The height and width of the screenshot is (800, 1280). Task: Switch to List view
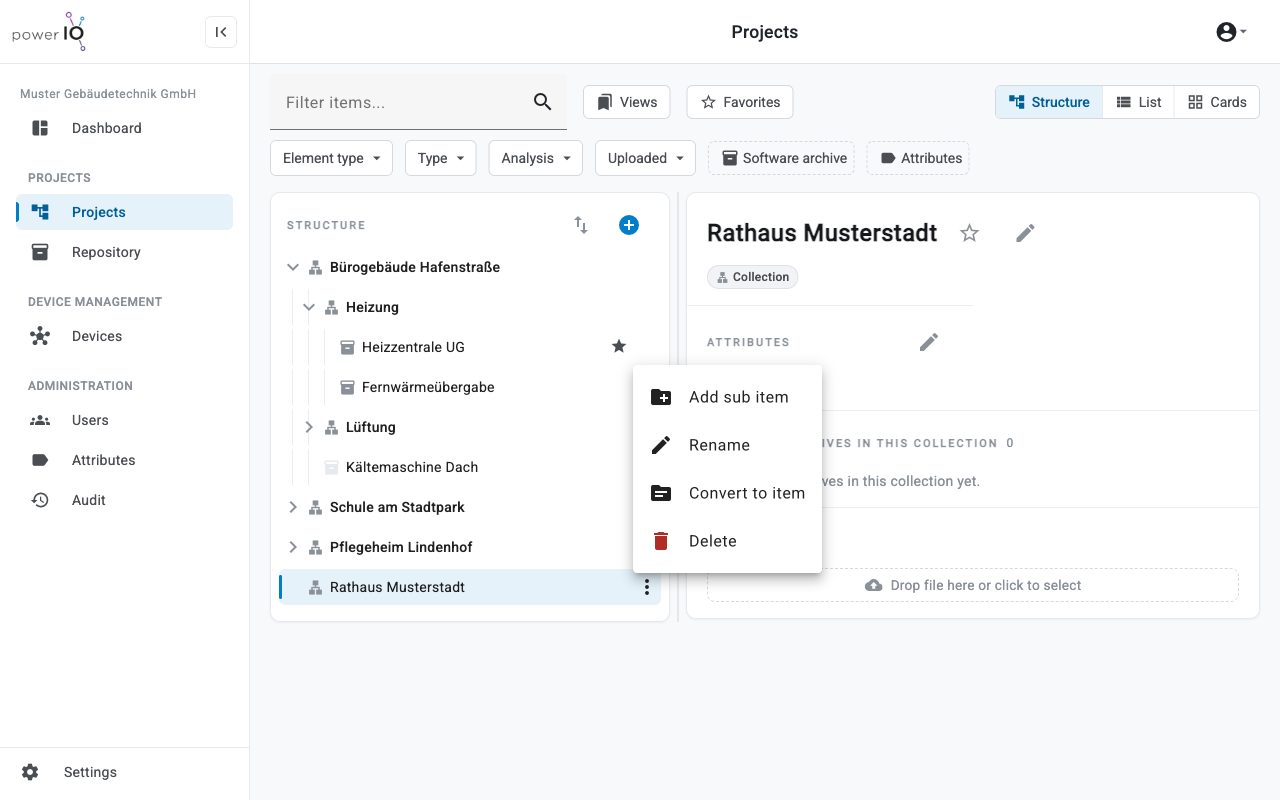pos(1139,102)
